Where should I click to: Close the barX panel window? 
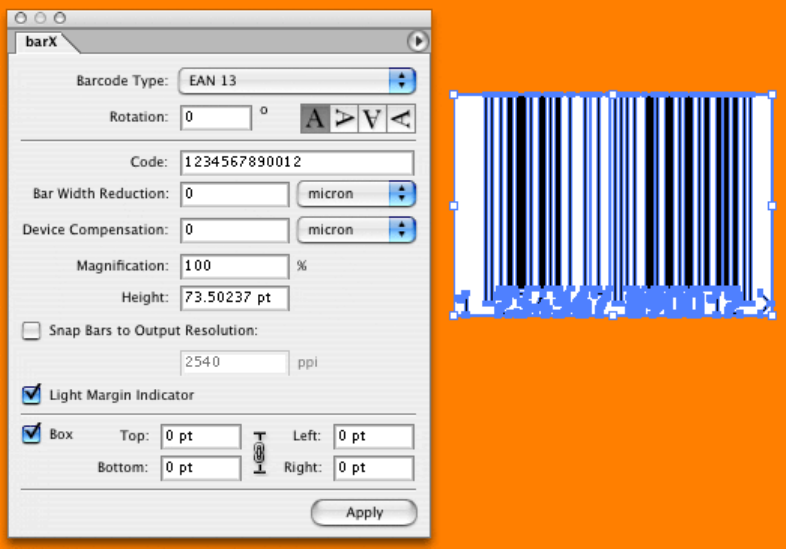pos(21,18)
